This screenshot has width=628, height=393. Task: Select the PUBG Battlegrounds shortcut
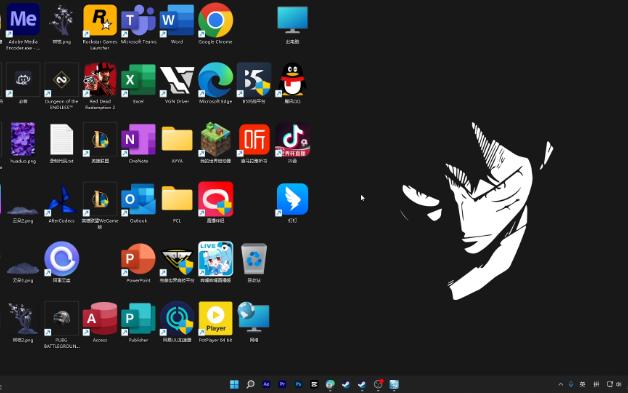(61, 324)
